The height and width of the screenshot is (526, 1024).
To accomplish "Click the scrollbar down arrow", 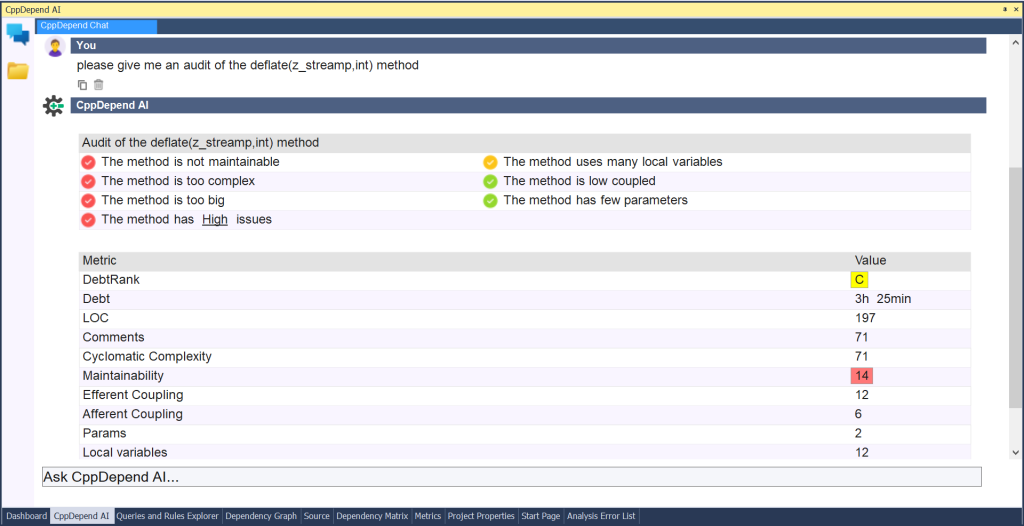I will (x=1016, y=452).
